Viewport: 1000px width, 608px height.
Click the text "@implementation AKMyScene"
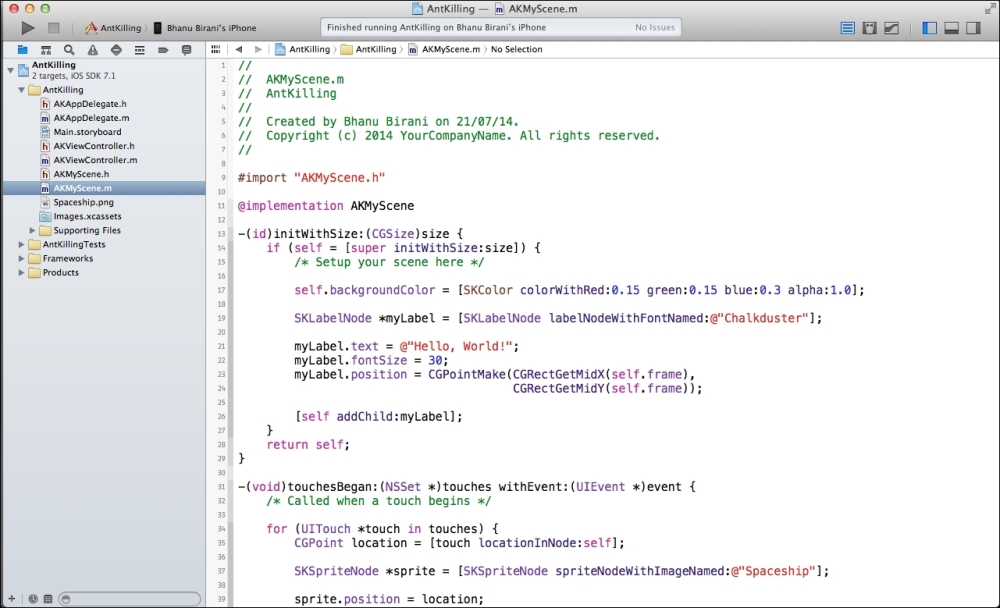[326, 206]
